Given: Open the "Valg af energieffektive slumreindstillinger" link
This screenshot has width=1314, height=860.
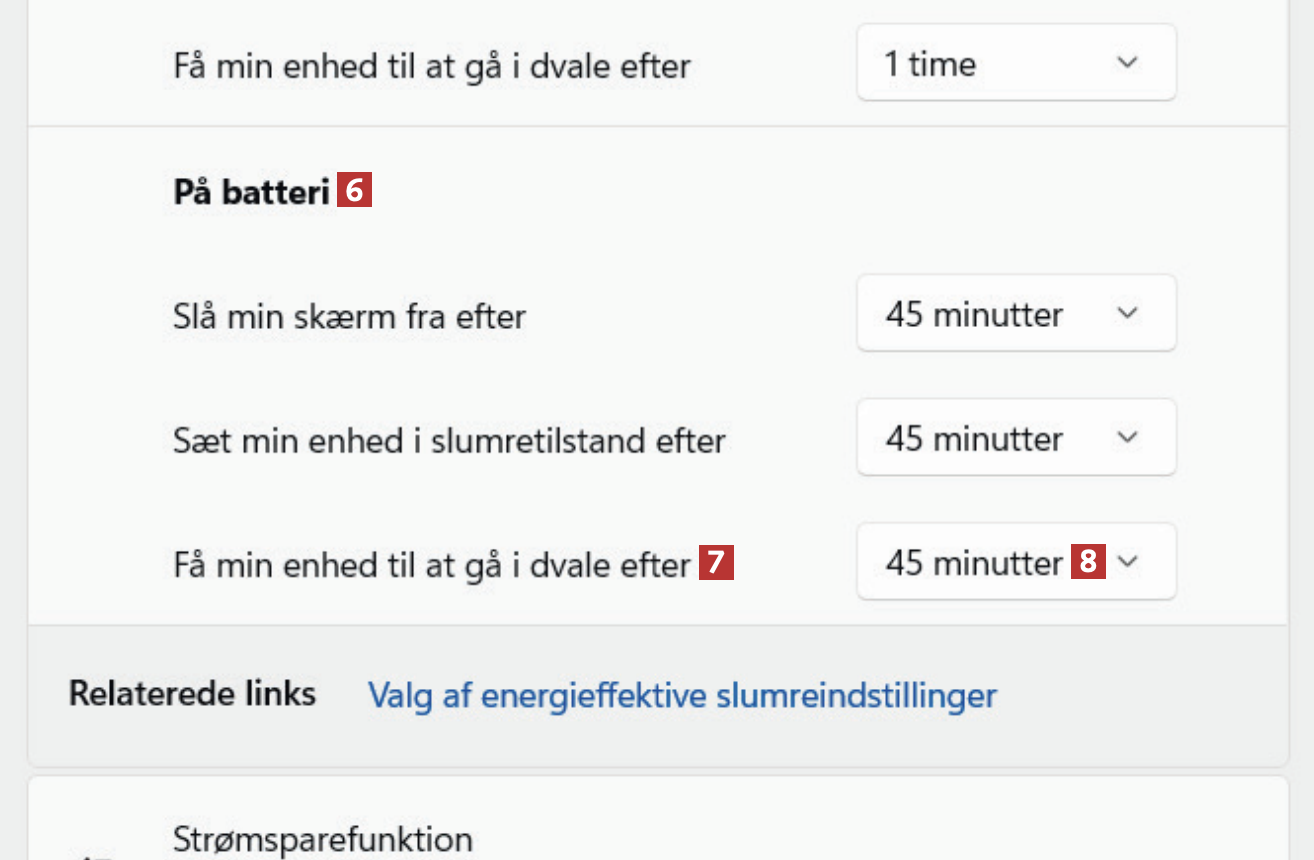Looking at the screenshot, I should coord(682,695).
